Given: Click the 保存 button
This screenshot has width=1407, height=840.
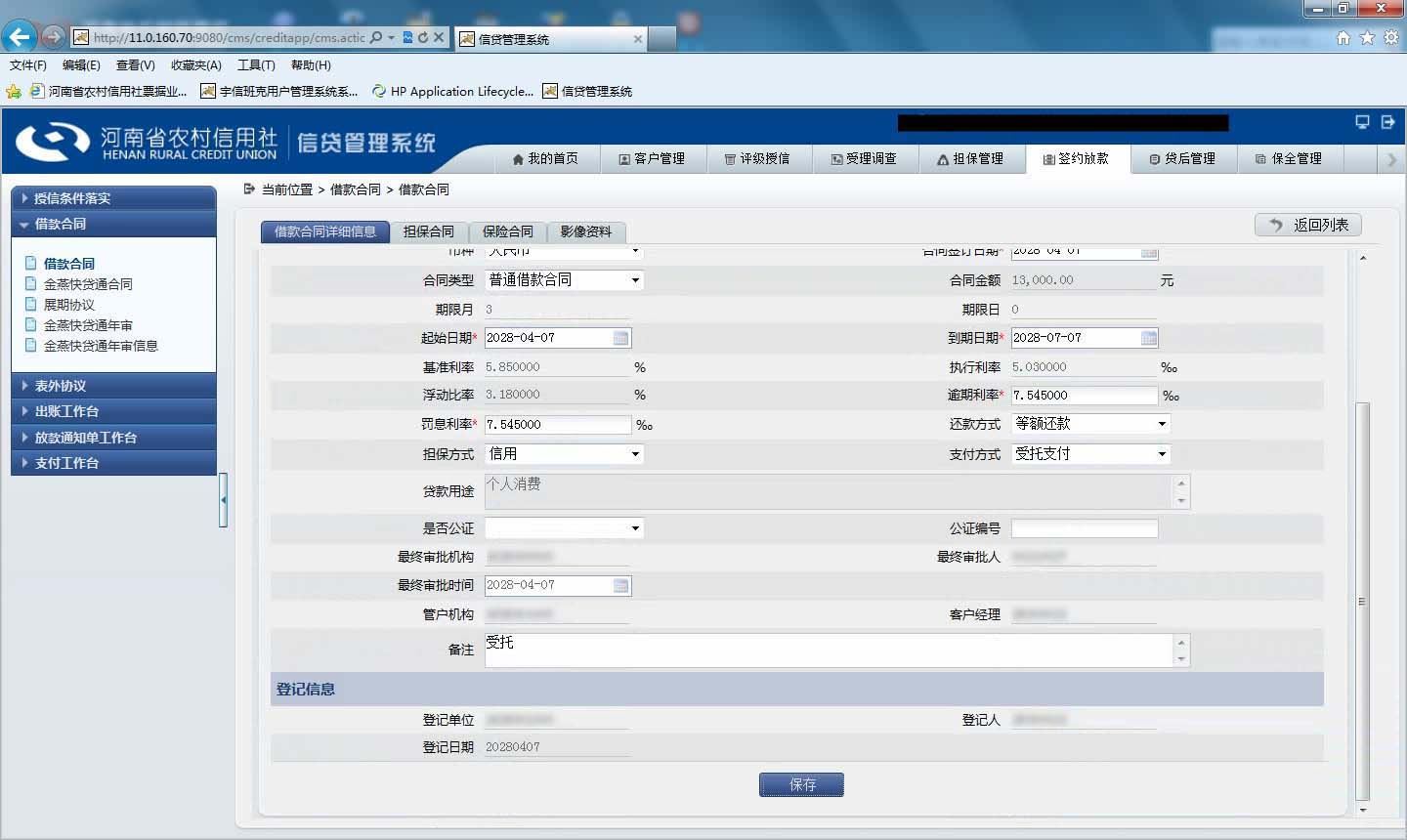Looking at the screenshot, I should point(801,784).
